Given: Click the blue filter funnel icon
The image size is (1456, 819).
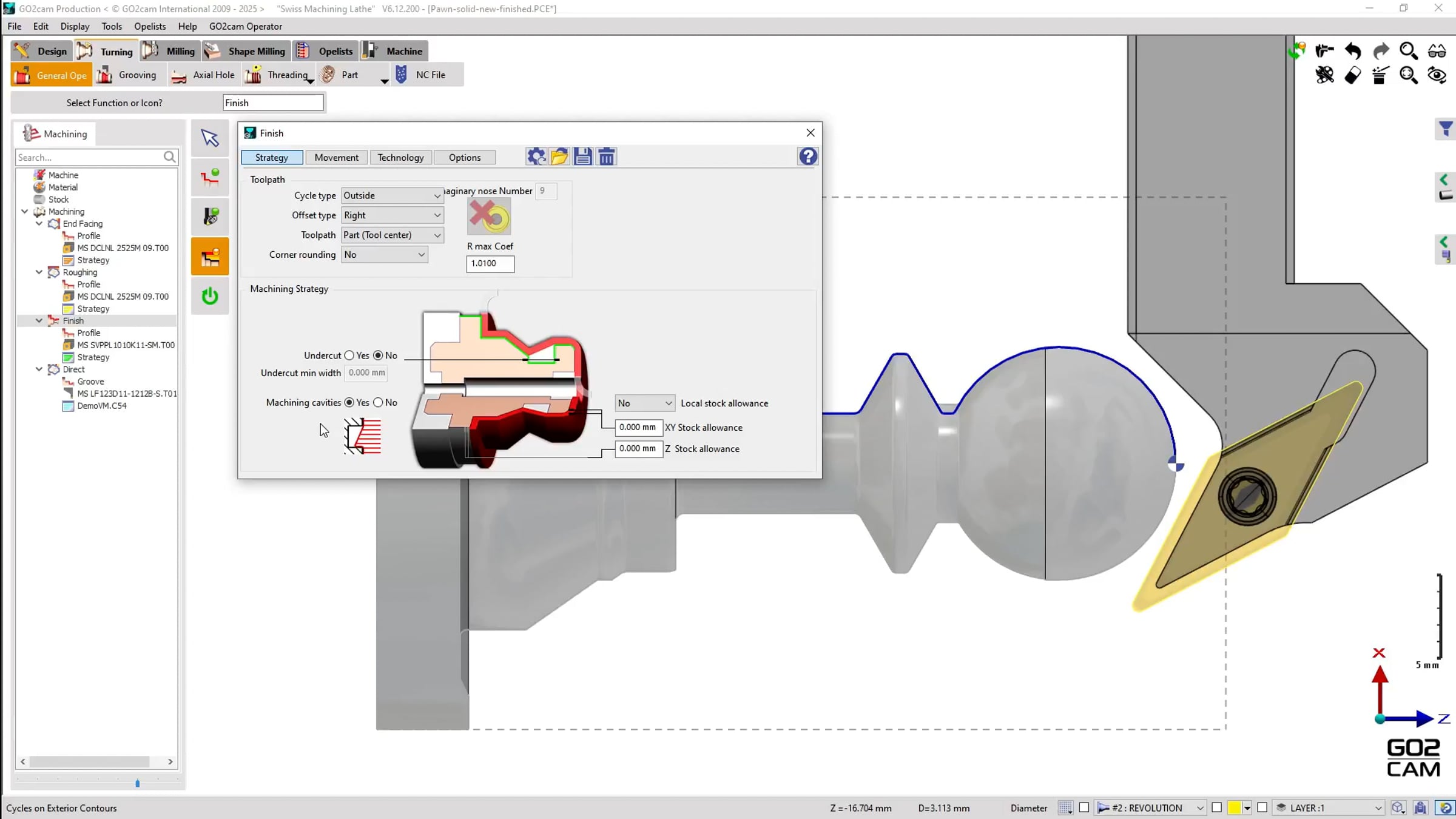Looking at the screenshot, I should click(1446, 129).
